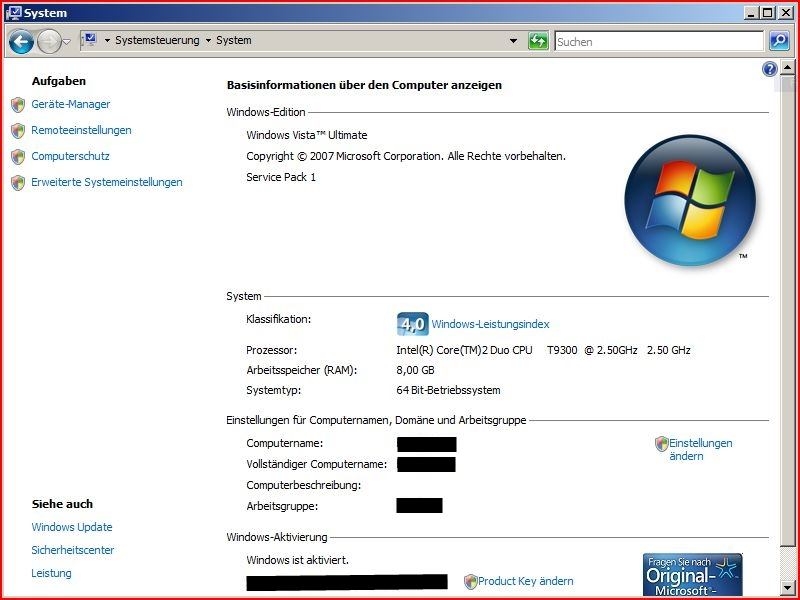The height and width of the screenshot is (600, 800).
Task: Click the Copyright 2007 Microsoft Corporation line
Action: point(406,156)
